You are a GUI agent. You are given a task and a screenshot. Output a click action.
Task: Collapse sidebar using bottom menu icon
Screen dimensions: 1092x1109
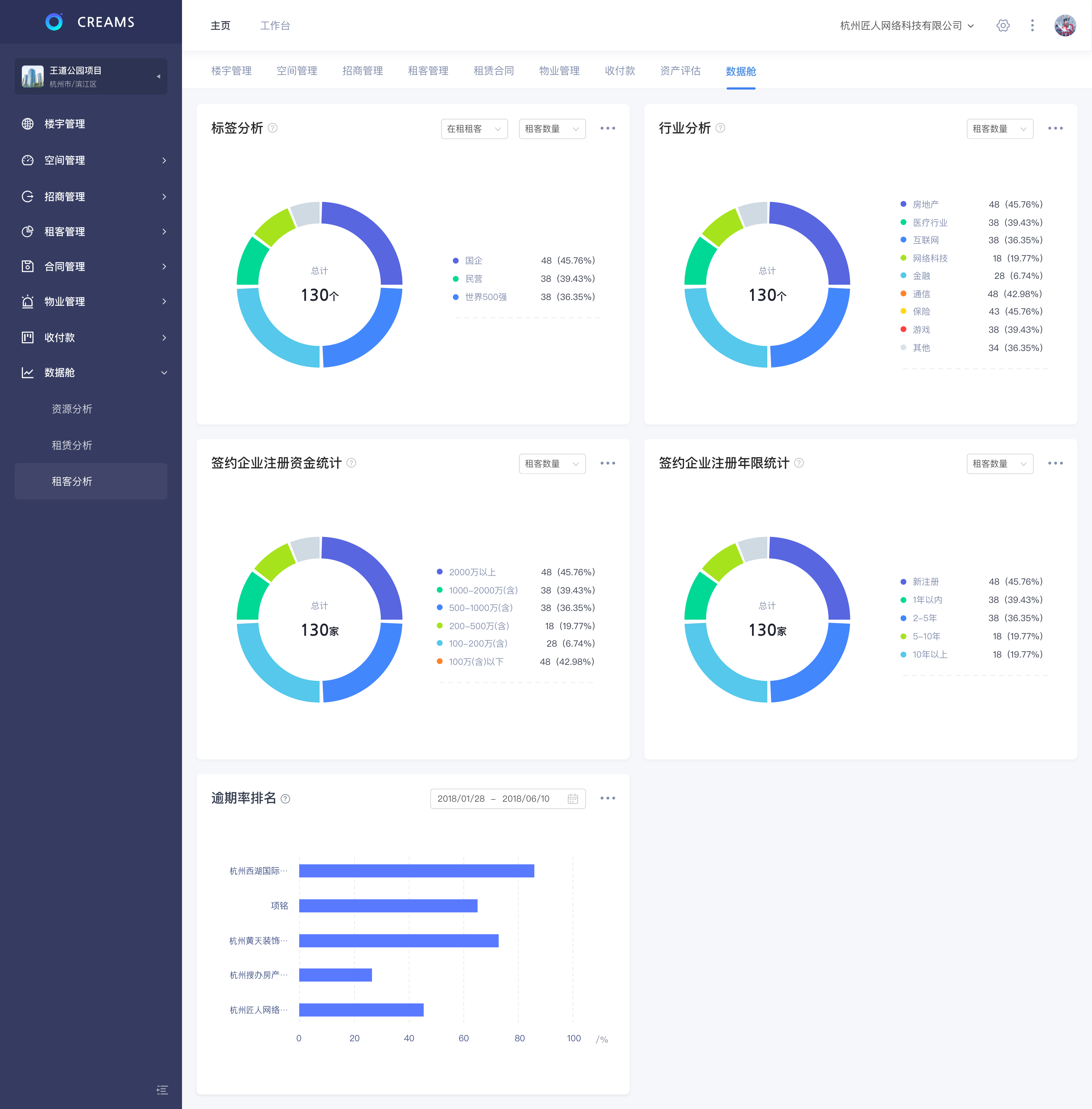(162, 1089)
